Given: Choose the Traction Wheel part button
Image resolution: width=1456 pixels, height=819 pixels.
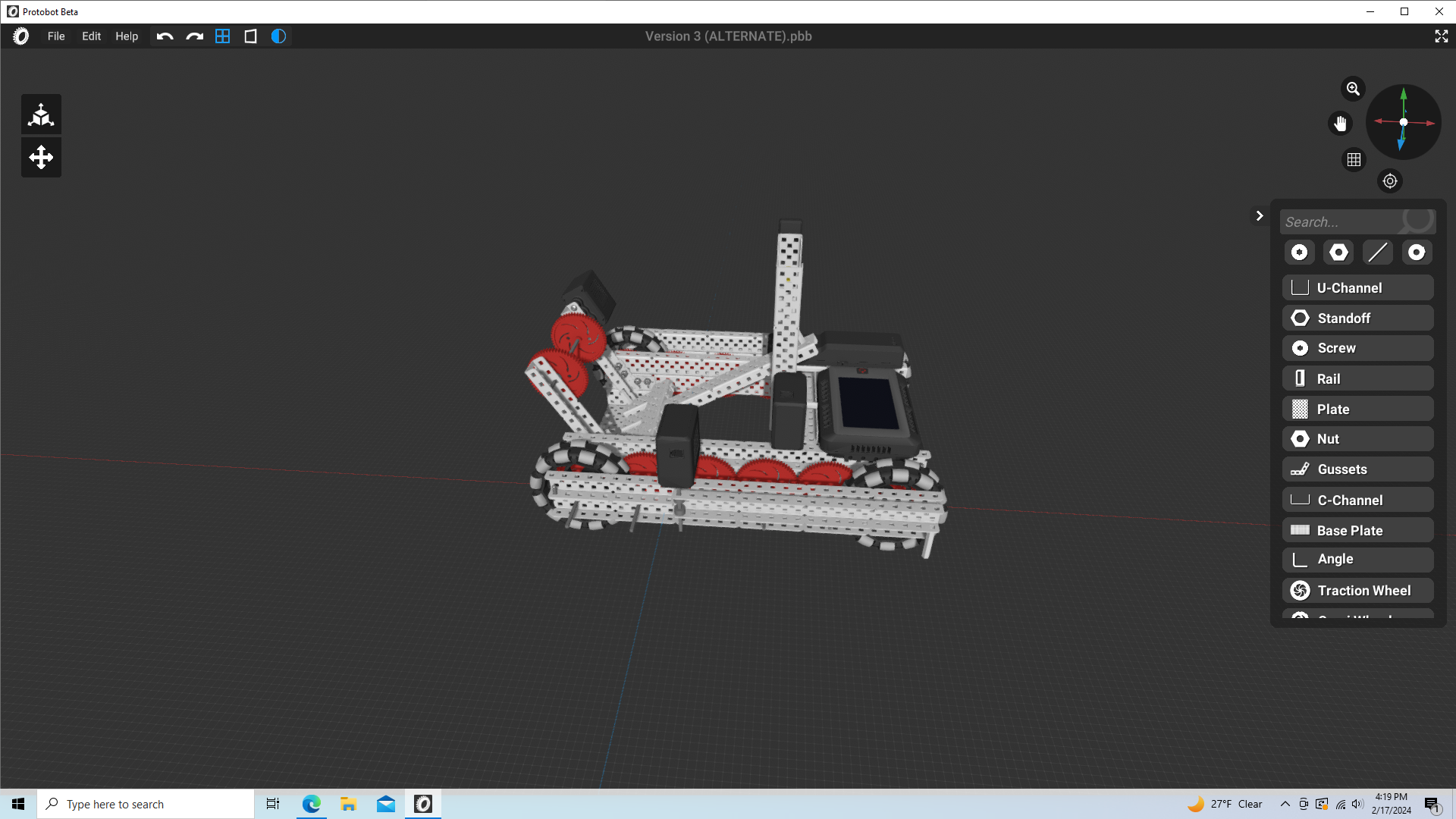Looking at the screenshot, I should (x=1357, y=591).
